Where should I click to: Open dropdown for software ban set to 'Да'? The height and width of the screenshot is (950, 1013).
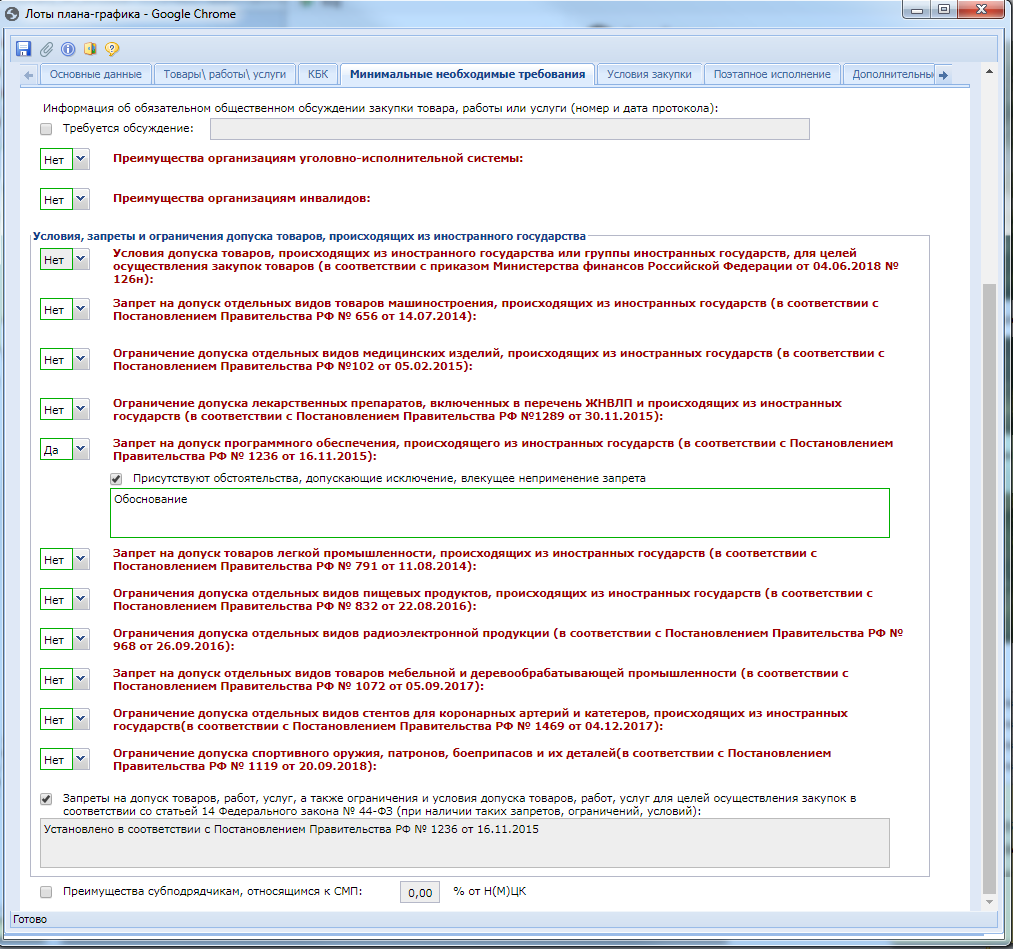click(81, 450)
